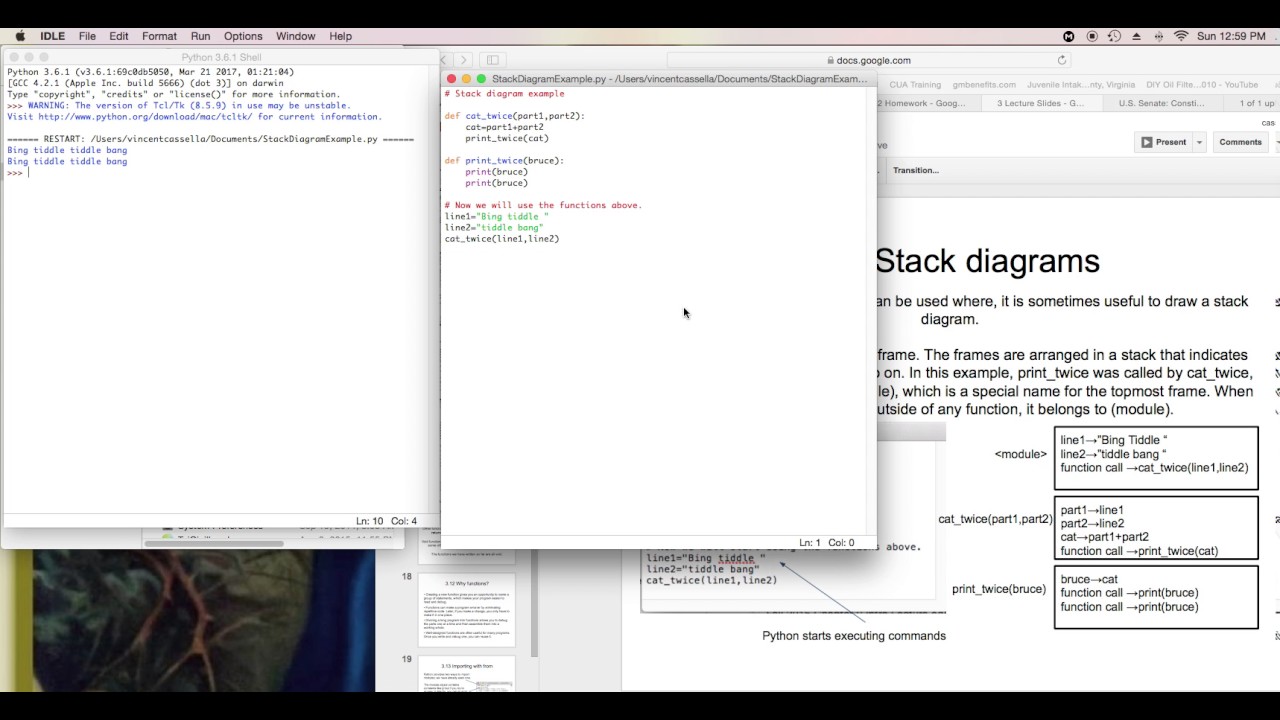Open the Present dropdown arrow
Screen dimensions: 1280x720
pos(1198,142)
